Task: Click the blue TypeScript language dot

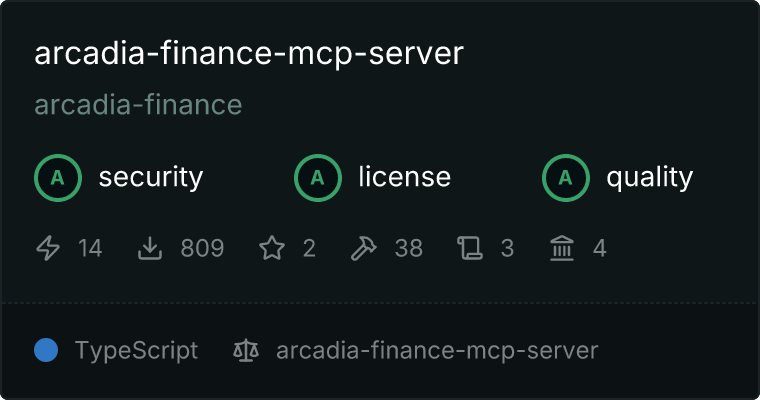Action: (x=46, y=351)
